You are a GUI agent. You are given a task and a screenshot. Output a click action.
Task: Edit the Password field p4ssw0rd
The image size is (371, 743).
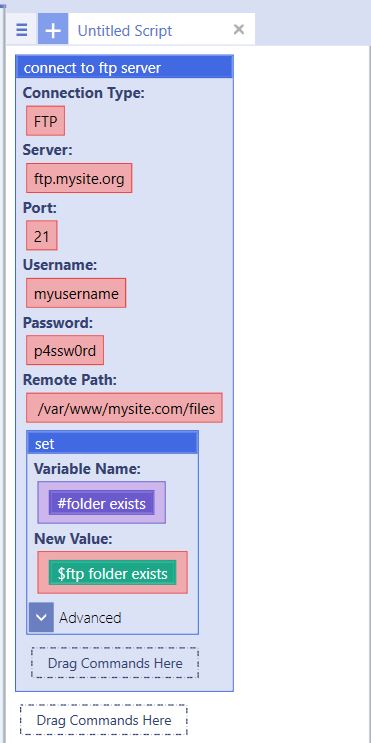tap(65, 351)
